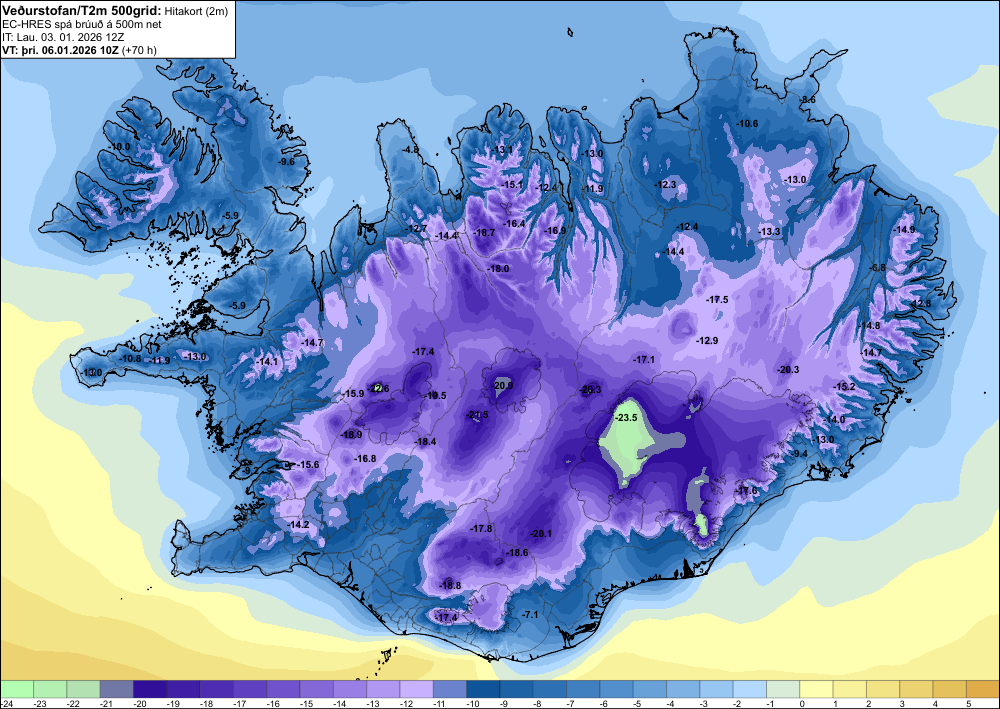Click the -19.5 temperature value
The height and width of the screenshot is (709, 1000).
pos(436,395)
